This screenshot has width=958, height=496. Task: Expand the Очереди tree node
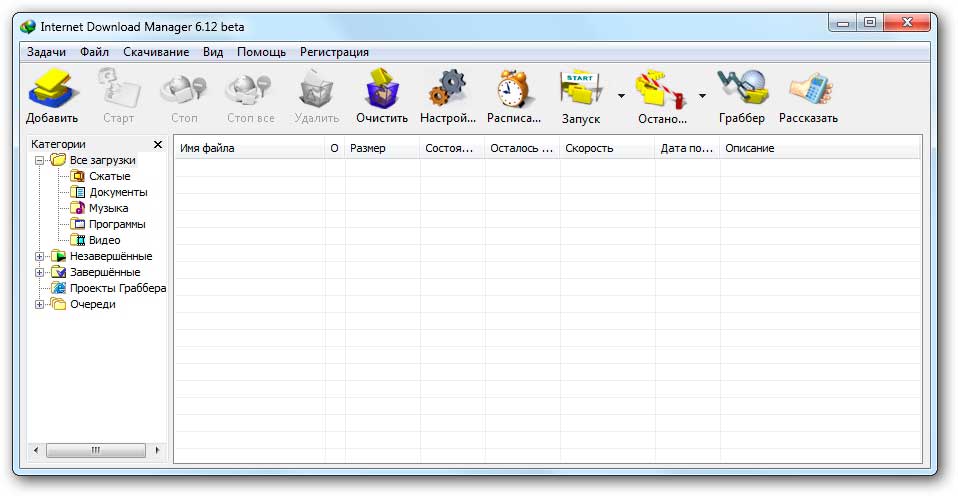point(40,304)
